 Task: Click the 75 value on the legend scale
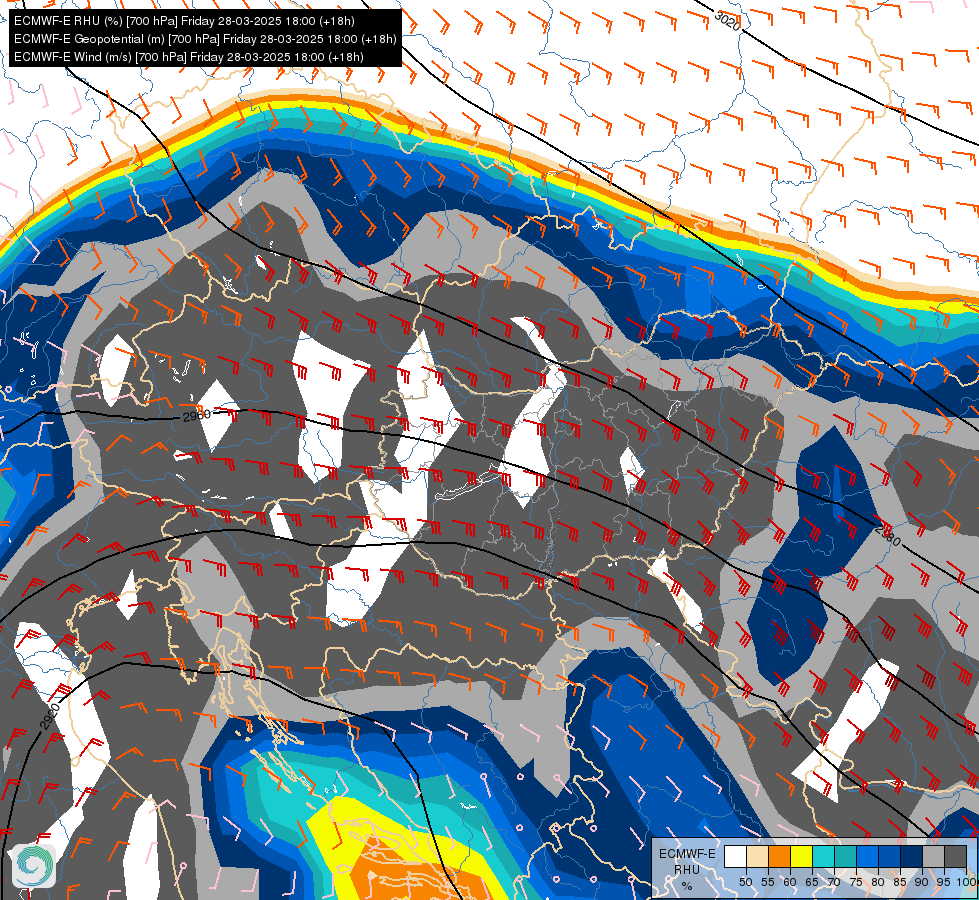tap(856, 882)
